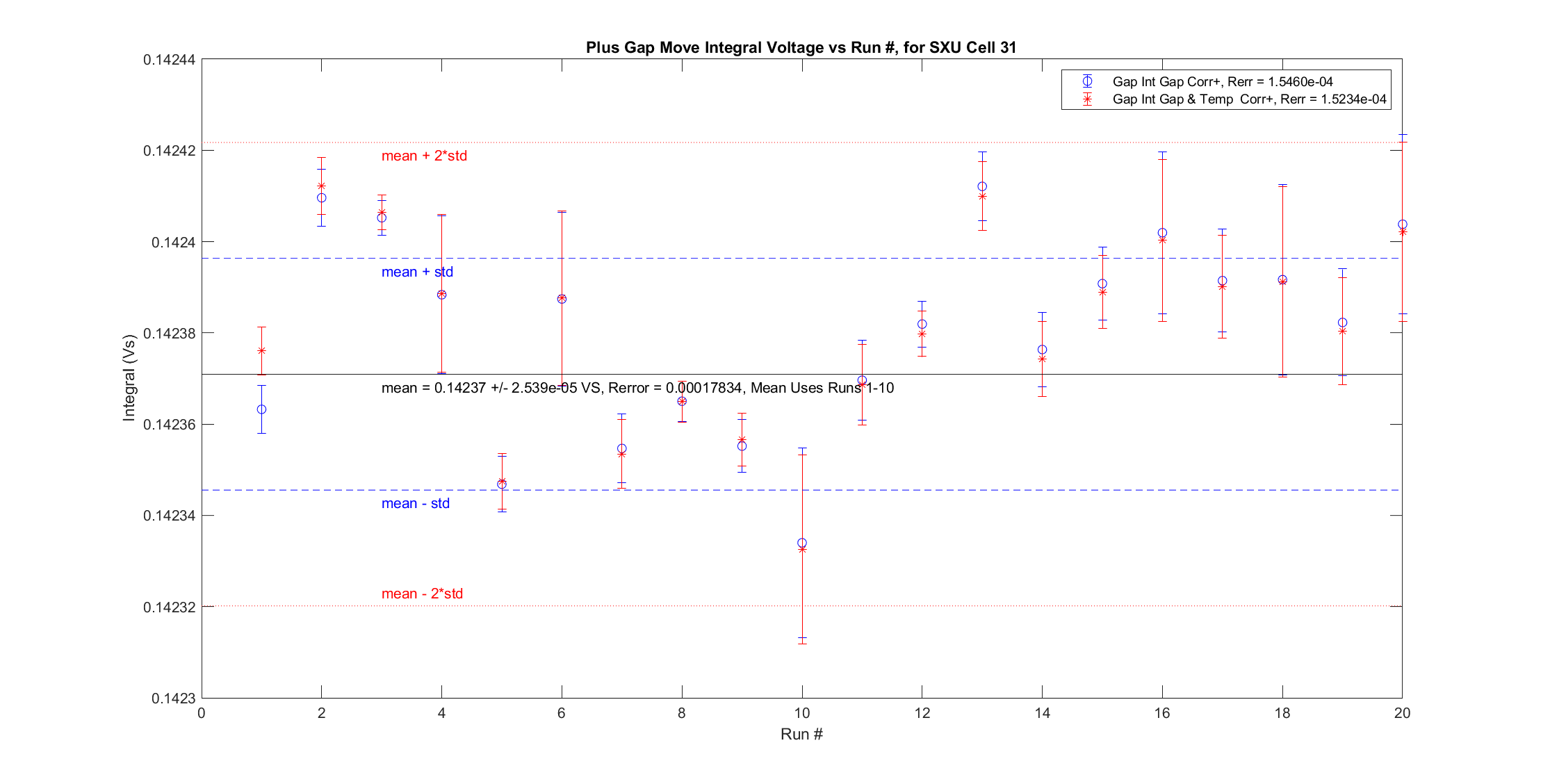Image resolution: width=1550 pixels, height=784 pixels.
Task: Click the 0.14244 y-axis tick label
Action: (169, 60)
